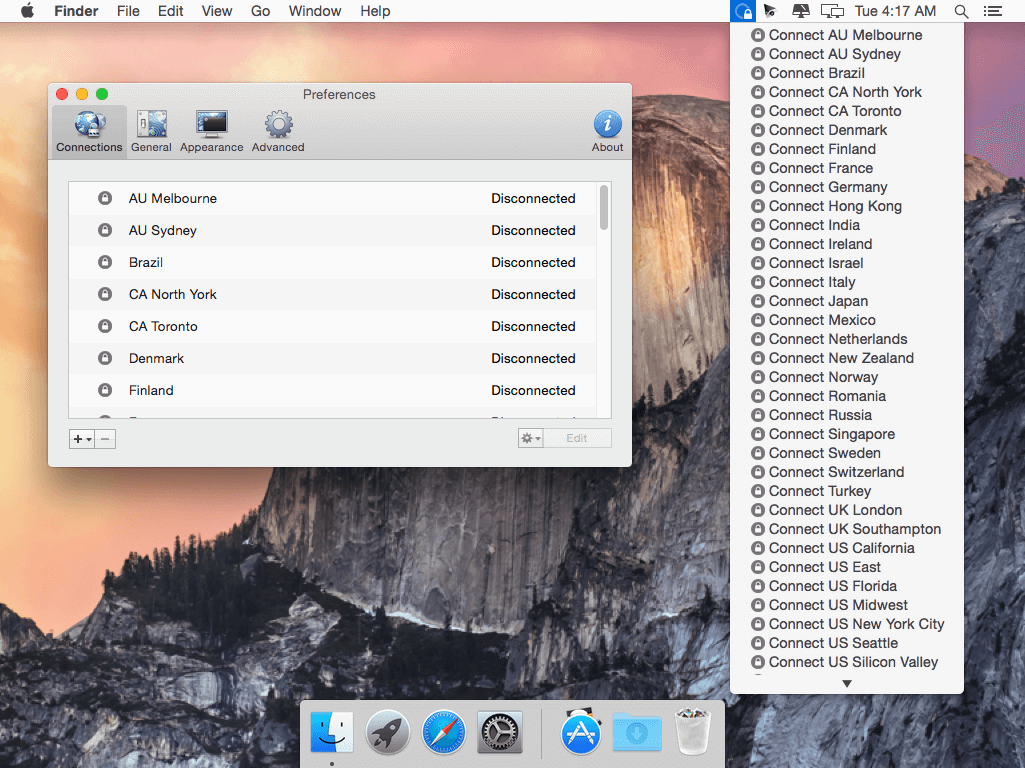Choose Connect US Silicon Valley
Viewport: 1025px width, 768px height.
pos(847,662)
